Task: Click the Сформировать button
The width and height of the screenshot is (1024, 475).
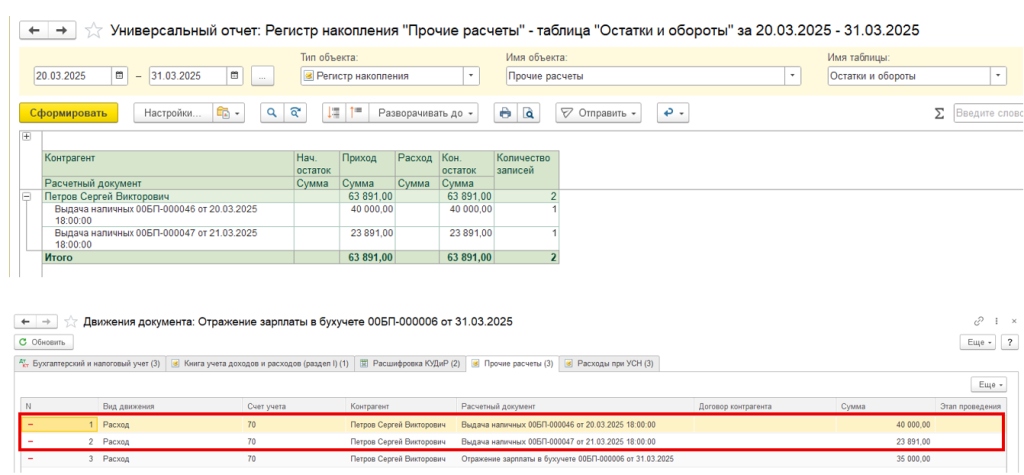Action: click(x=69, y=113)
